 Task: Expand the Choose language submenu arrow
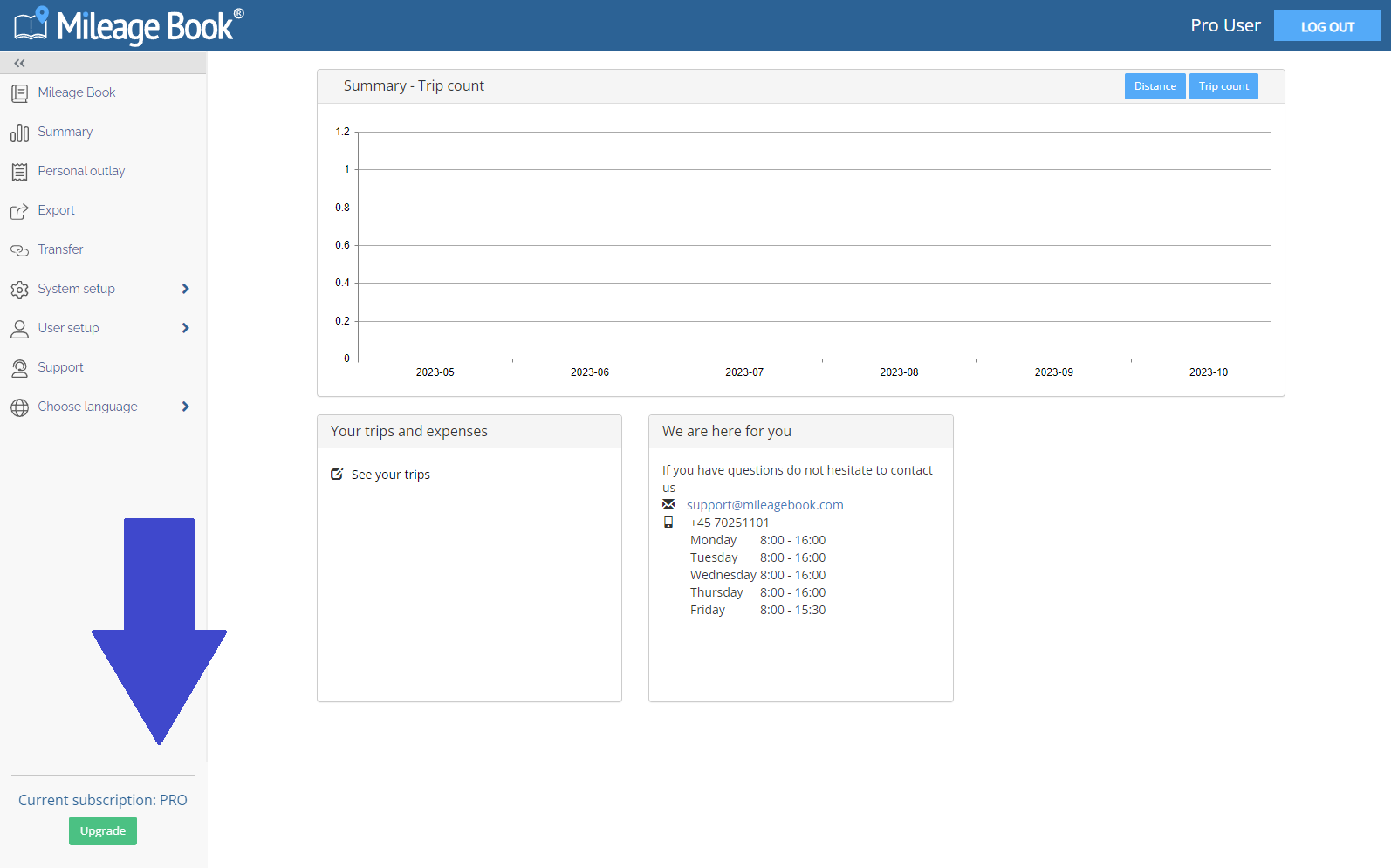(x=185, y=407)
